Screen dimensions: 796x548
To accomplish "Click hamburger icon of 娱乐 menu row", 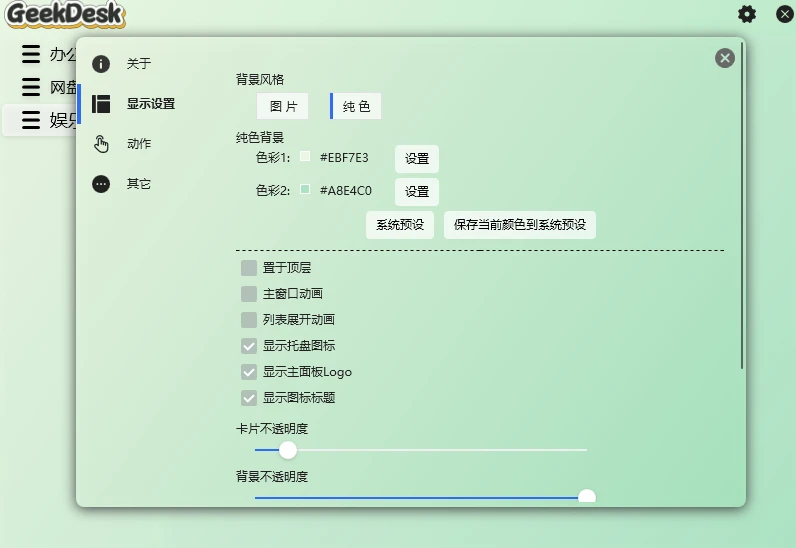I will 31,120.
